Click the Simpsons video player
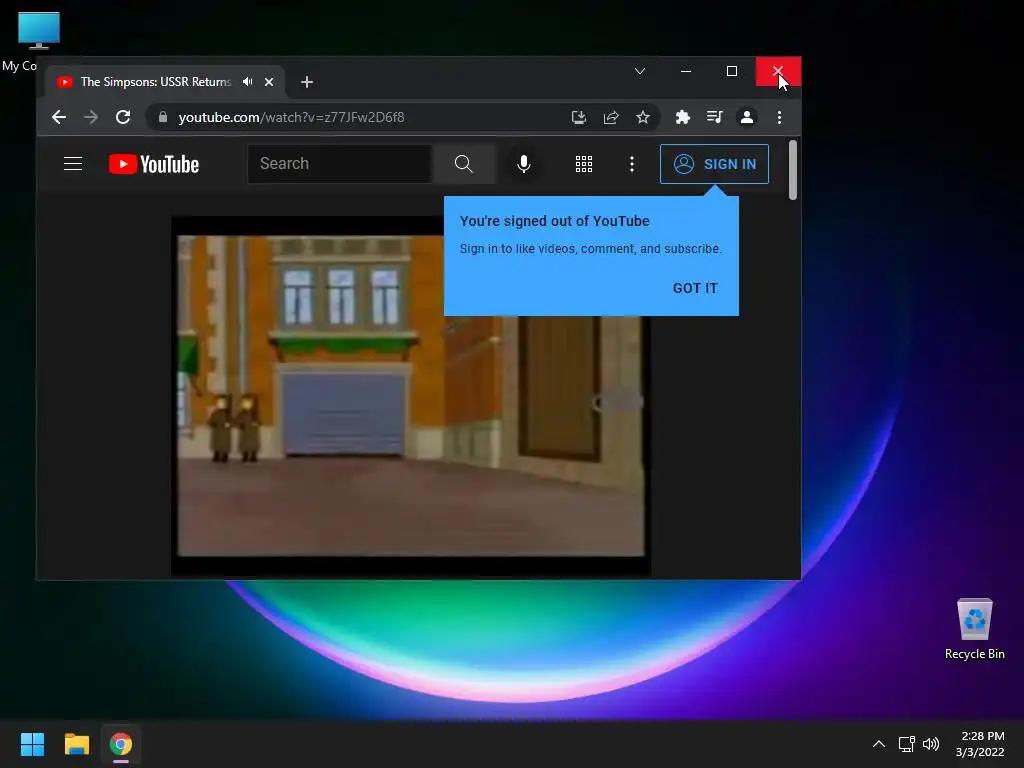The width and height of the screenshot is (1024, 768). point(411,396)
